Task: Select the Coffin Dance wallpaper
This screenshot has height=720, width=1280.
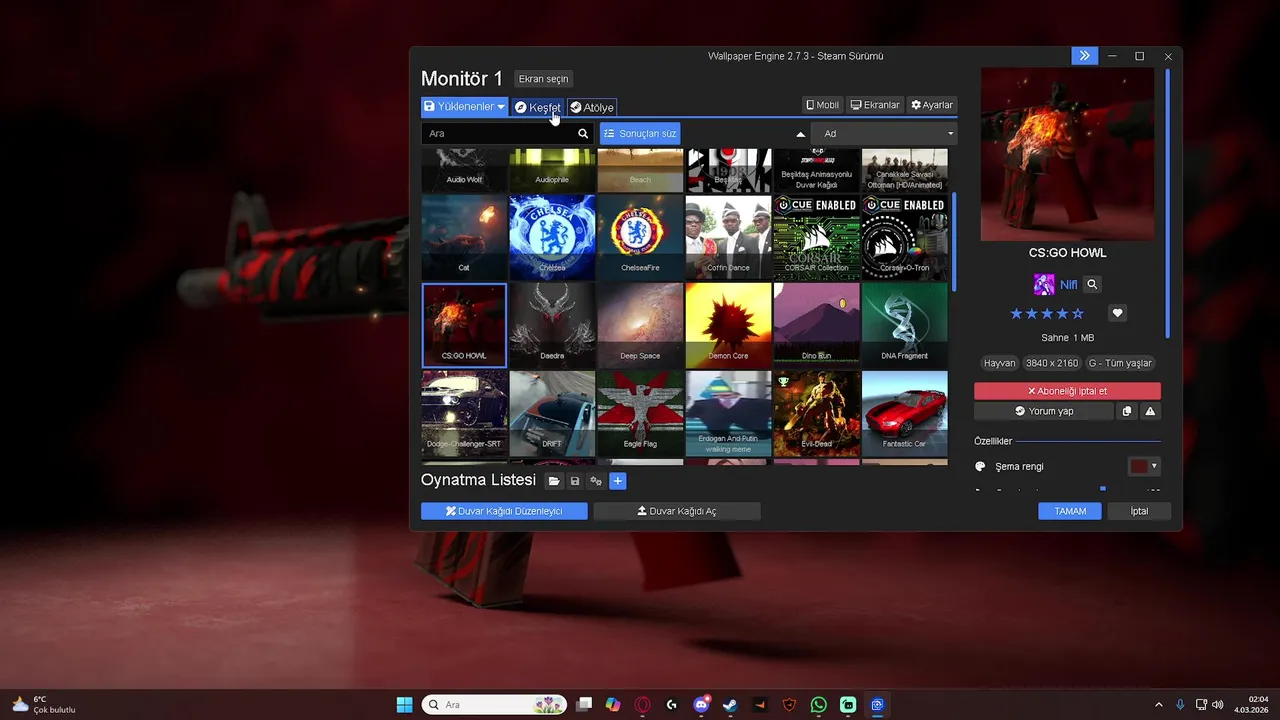Action: pos(728,238)
